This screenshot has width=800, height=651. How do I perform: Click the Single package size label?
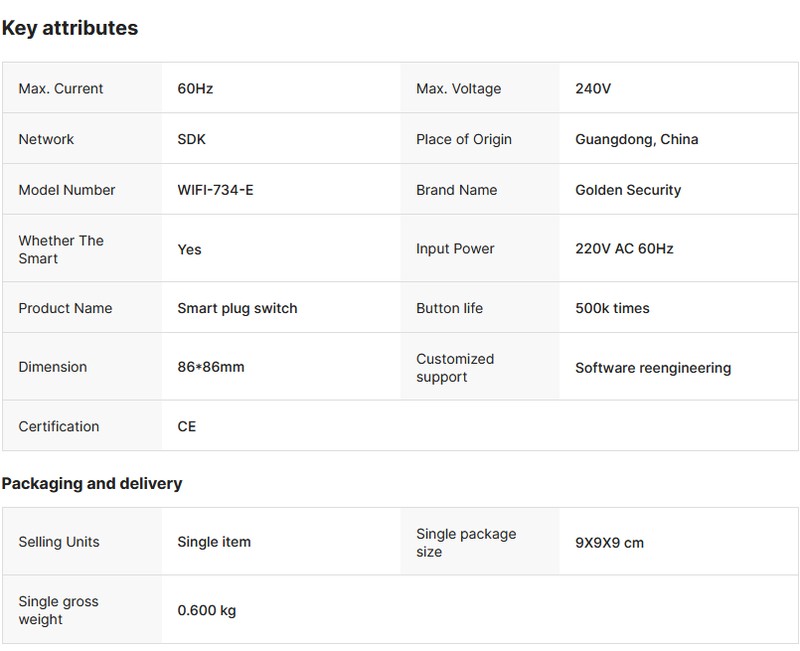pos(466,542)
